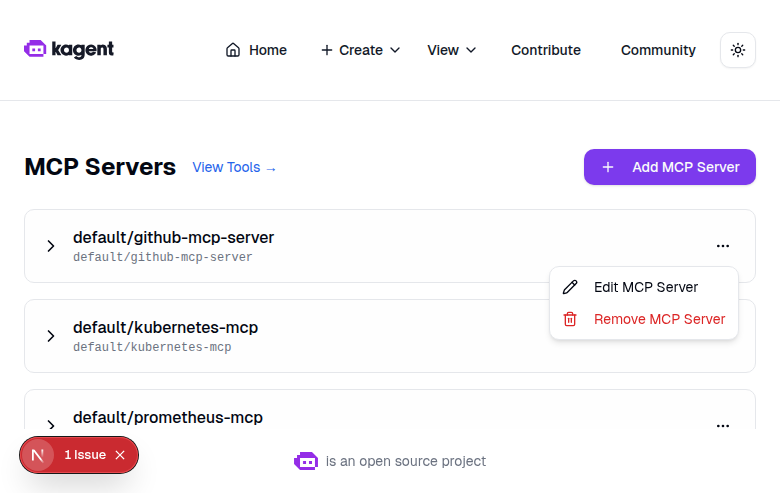Open the Contribute link
The height and width of the screenshot is (493, 780).
pyautogui.click(x=546, y=50)
